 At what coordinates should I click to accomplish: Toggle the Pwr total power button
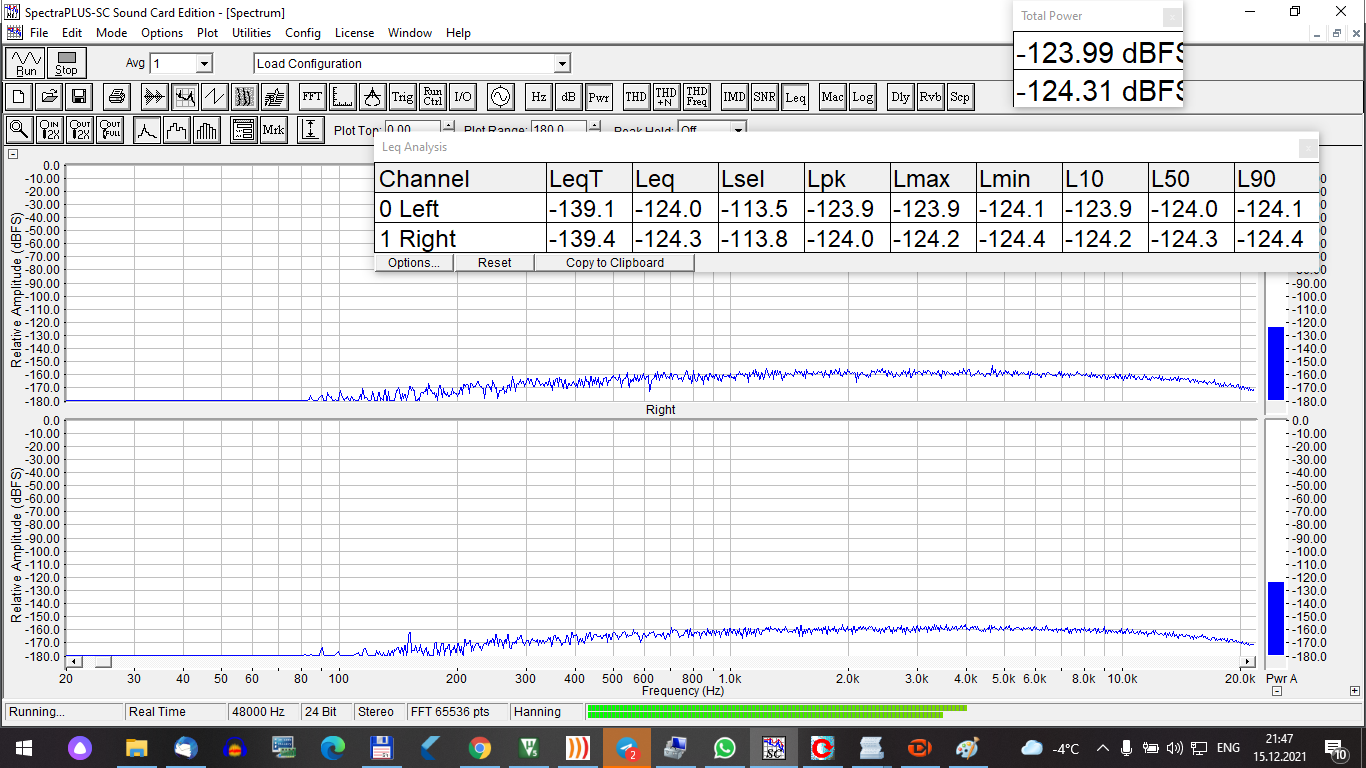[598, 97]
